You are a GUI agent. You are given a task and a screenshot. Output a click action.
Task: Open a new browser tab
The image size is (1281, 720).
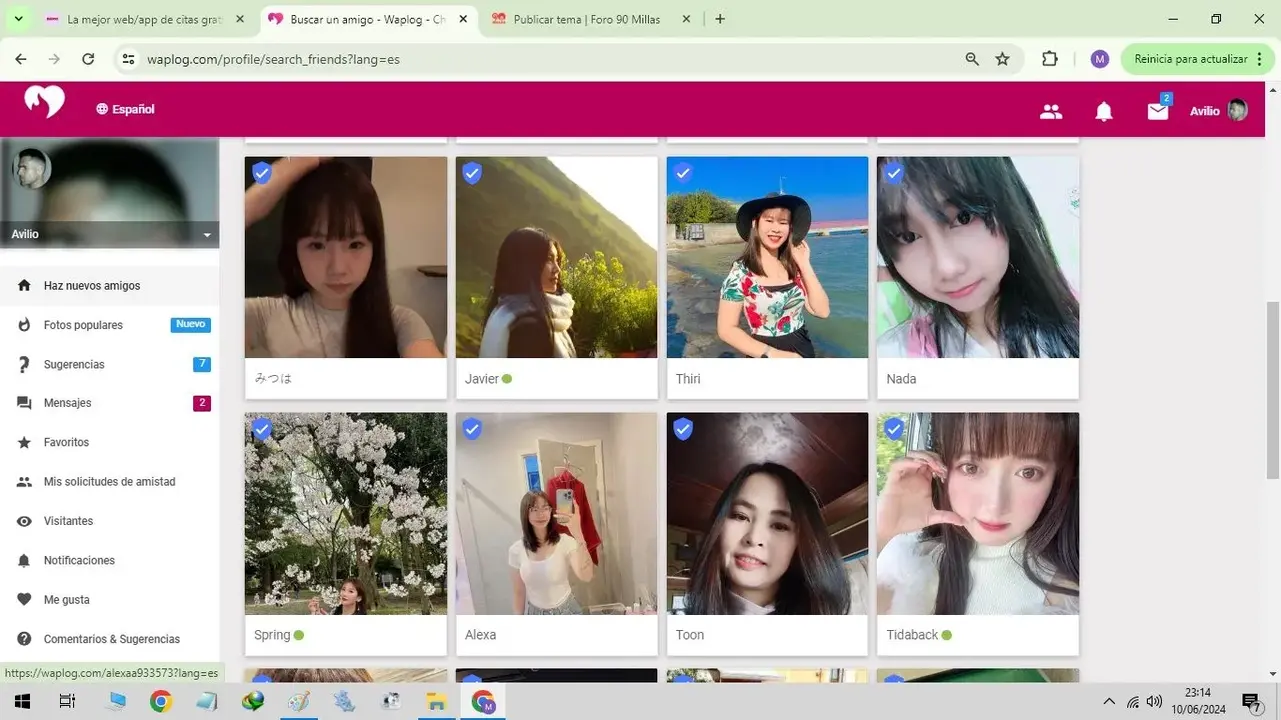[x=720, y=19]
